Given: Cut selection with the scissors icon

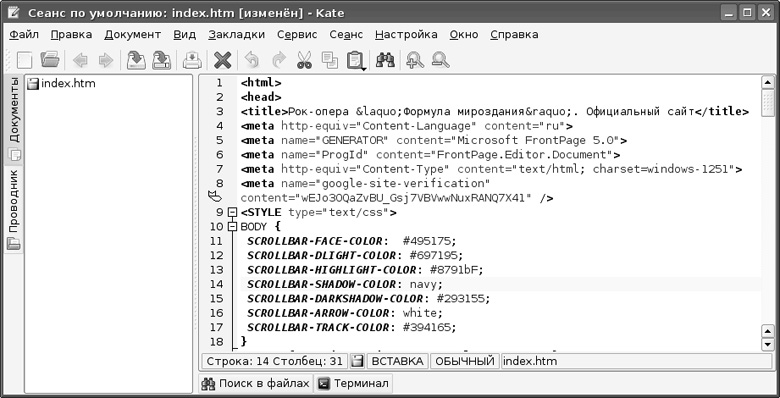Looking at the screenshot, I should (304, 61).
